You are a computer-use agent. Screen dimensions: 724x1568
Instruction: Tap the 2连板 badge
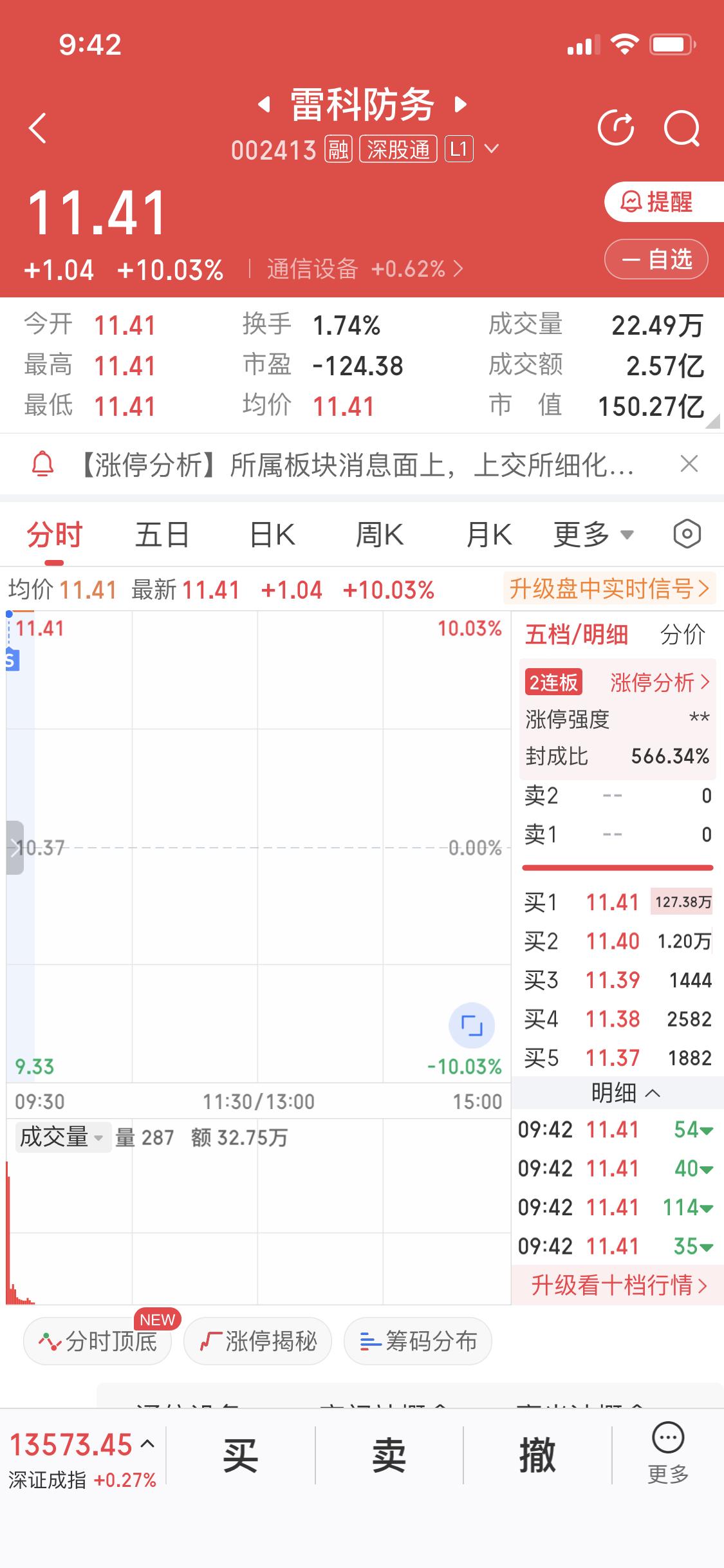(553, 682)
